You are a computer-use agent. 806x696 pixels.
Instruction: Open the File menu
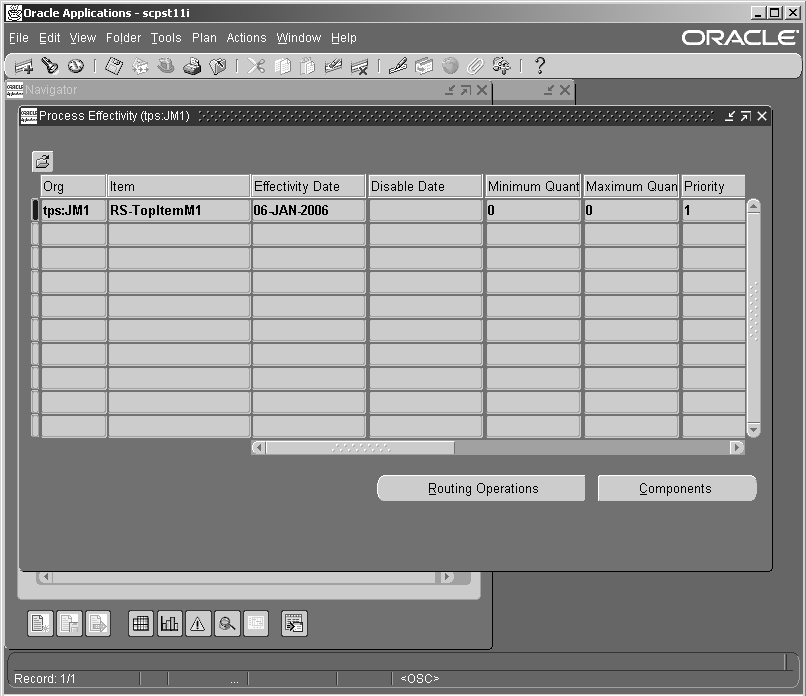pyautogui.click(x=19, y=38)
